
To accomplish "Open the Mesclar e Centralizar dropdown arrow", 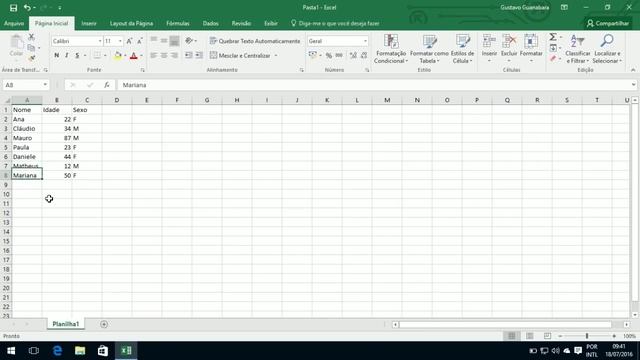I will tap(276, 56).
